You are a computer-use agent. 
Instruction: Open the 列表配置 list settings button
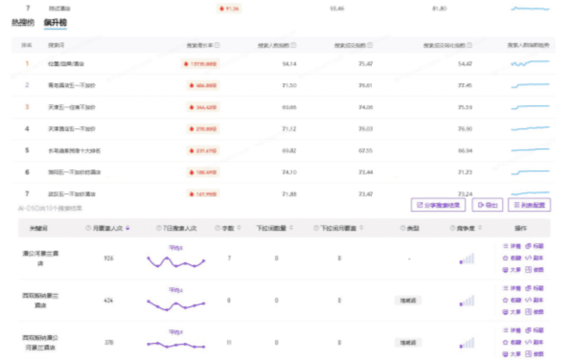pyautogui.click(x=529, y=205)
